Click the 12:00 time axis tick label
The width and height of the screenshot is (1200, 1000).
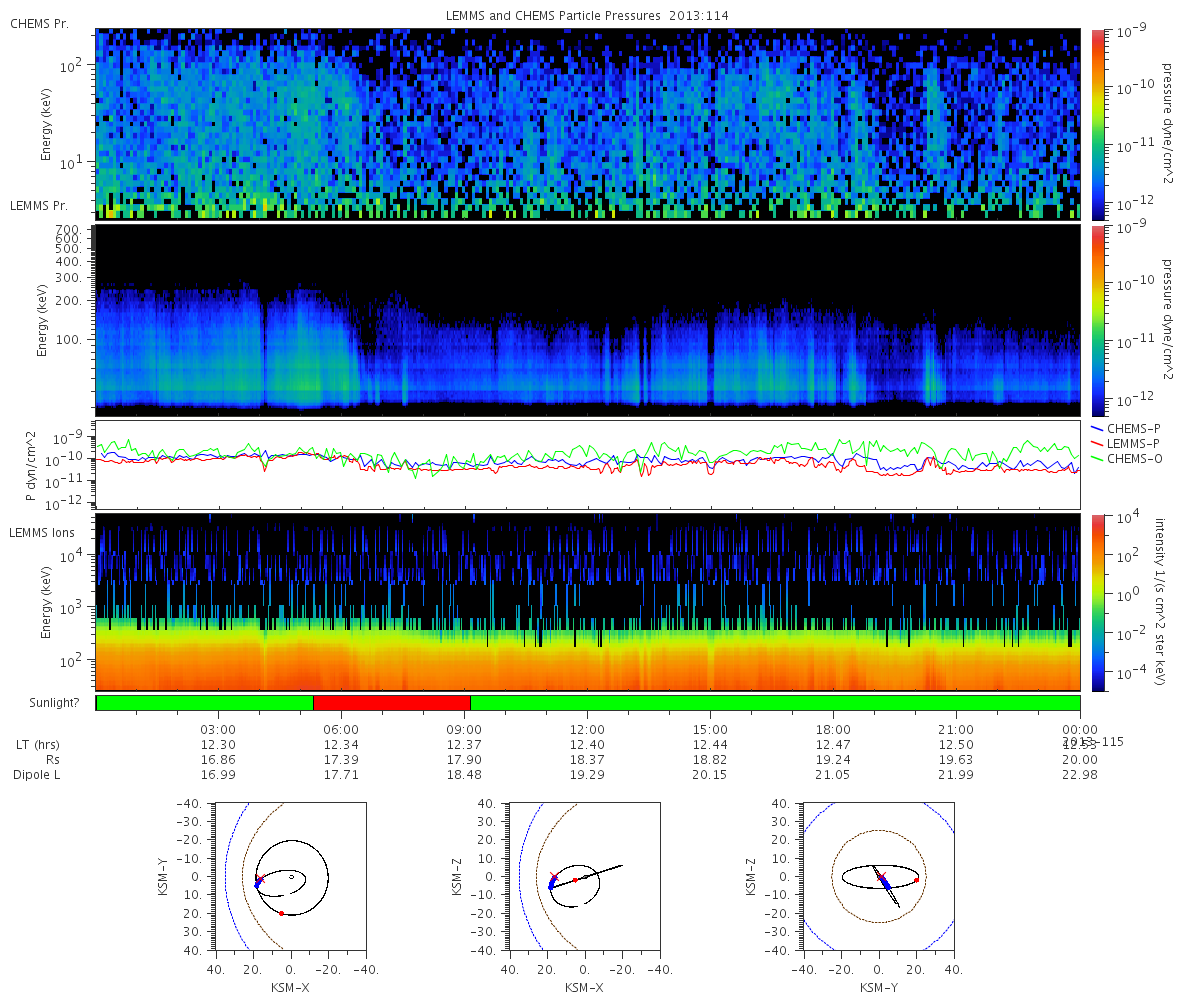click(x=587, y=730)
